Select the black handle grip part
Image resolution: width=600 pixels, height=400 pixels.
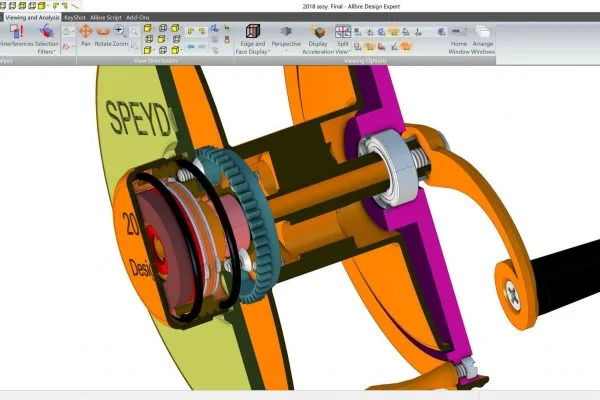(566, 276)
